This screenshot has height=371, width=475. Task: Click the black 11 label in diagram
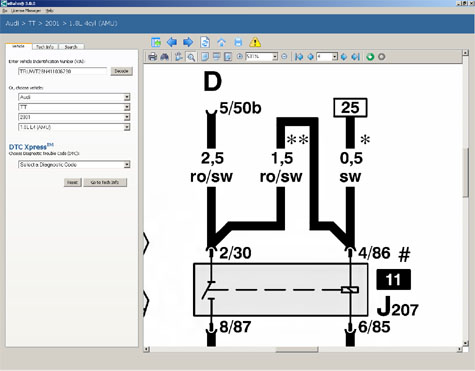pyautogui.click(x=393, y=279)
